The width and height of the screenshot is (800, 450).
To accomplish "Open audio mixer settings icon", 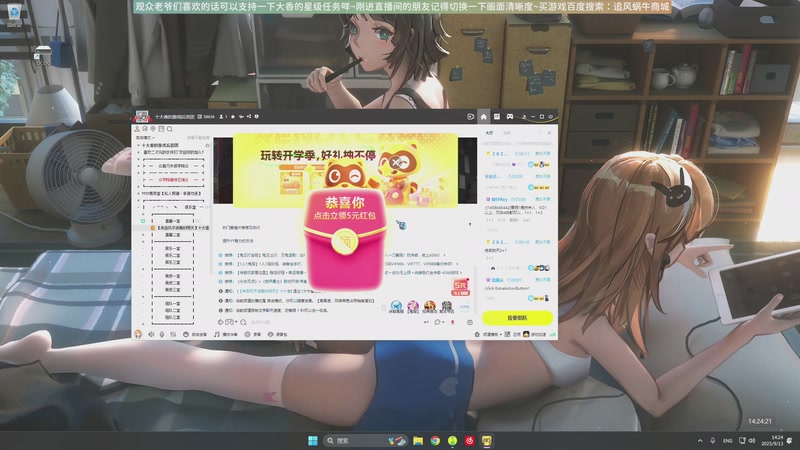I will pos(173,334).
